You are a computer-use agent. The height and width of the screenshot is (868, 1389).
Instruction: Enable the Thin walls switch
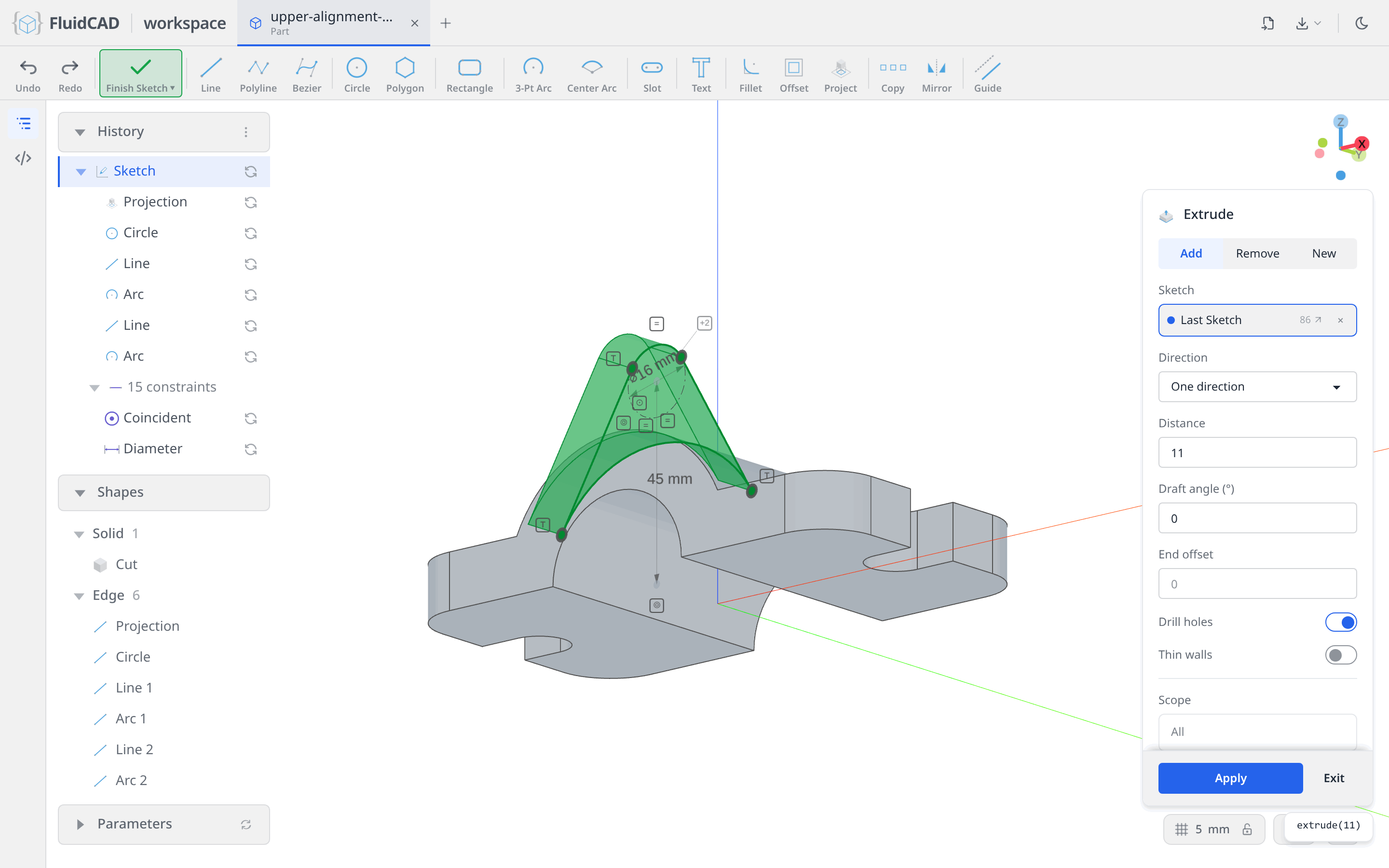(1340, 654)
